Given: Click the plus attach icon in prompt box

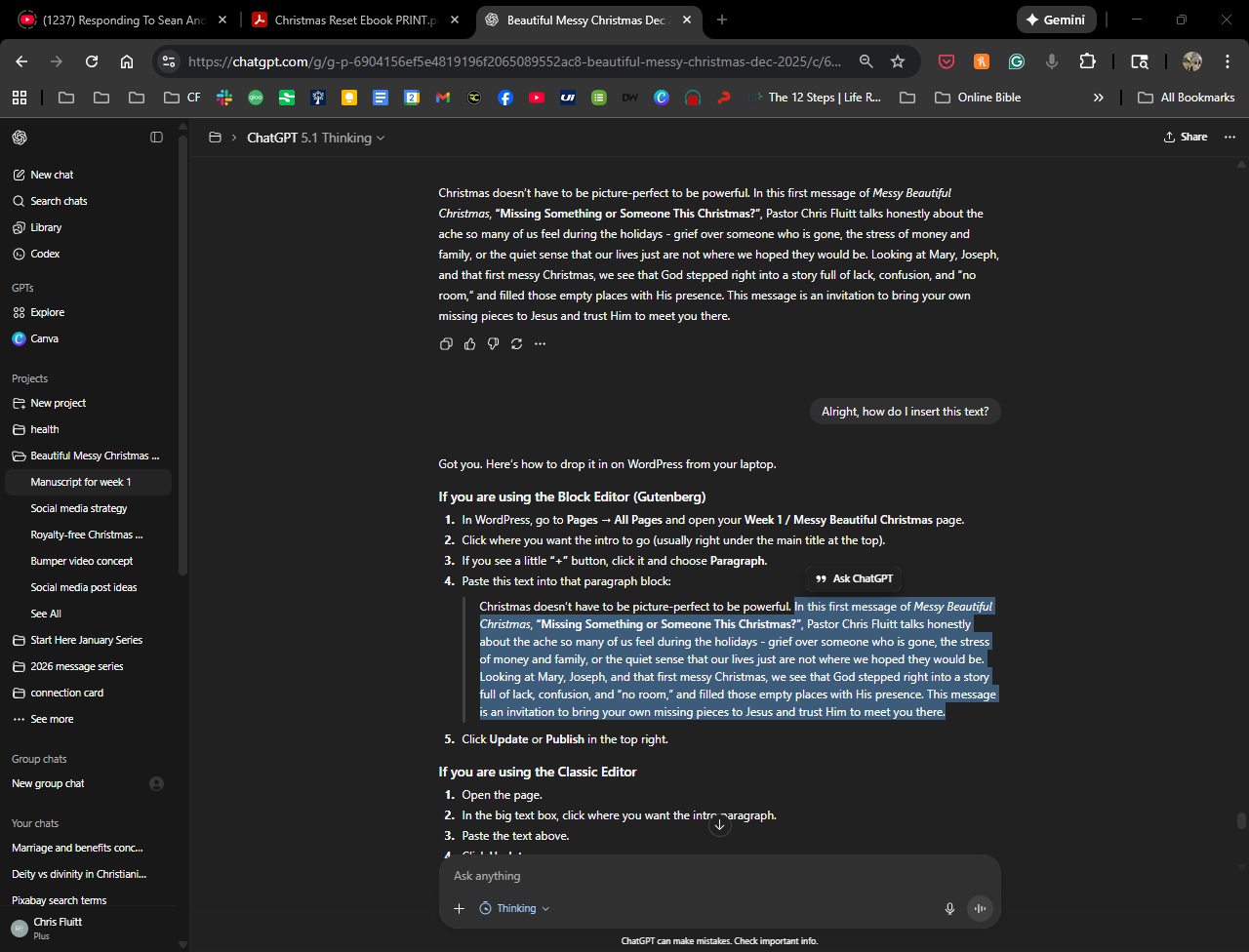Looking at the screenshot, I should coord(459,908).
